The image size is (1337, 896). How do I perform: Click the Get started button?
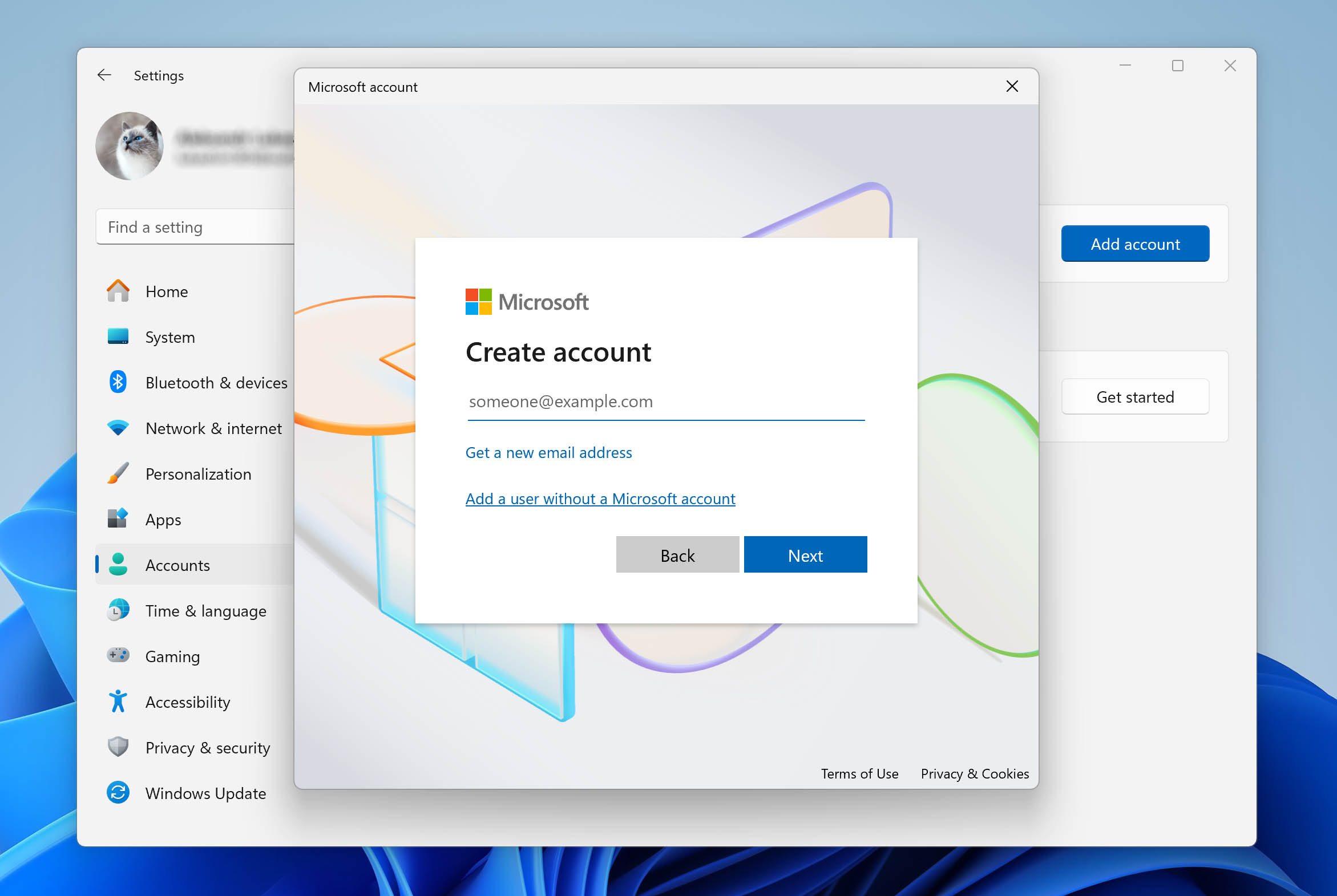click(1134, 396)
